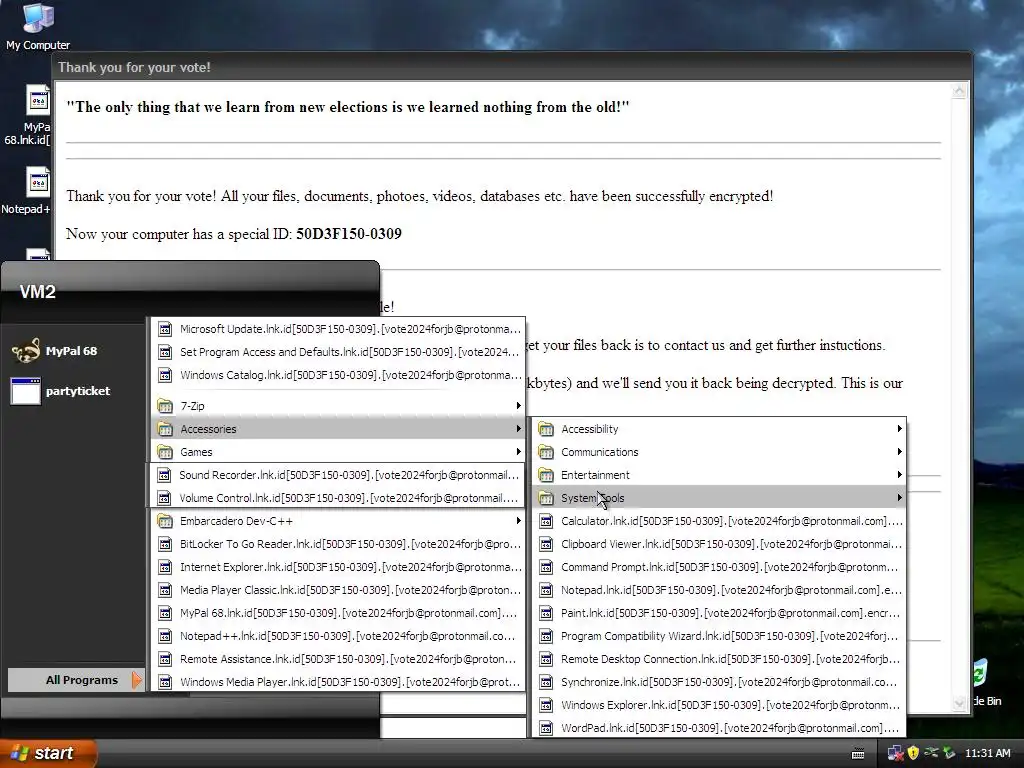Image resolution: width=1024 pixels, height=768 pixels.
Task: Click the Embarcadero Dev-C++ folder icon
Action: (x=165, y=521)
